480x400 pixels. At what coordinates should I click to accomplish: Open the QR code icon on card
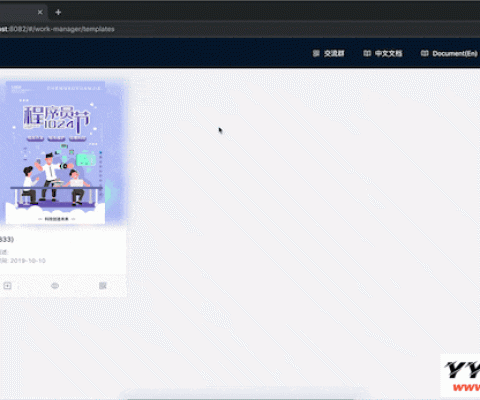pyautogui.click(x=103, y=286)
